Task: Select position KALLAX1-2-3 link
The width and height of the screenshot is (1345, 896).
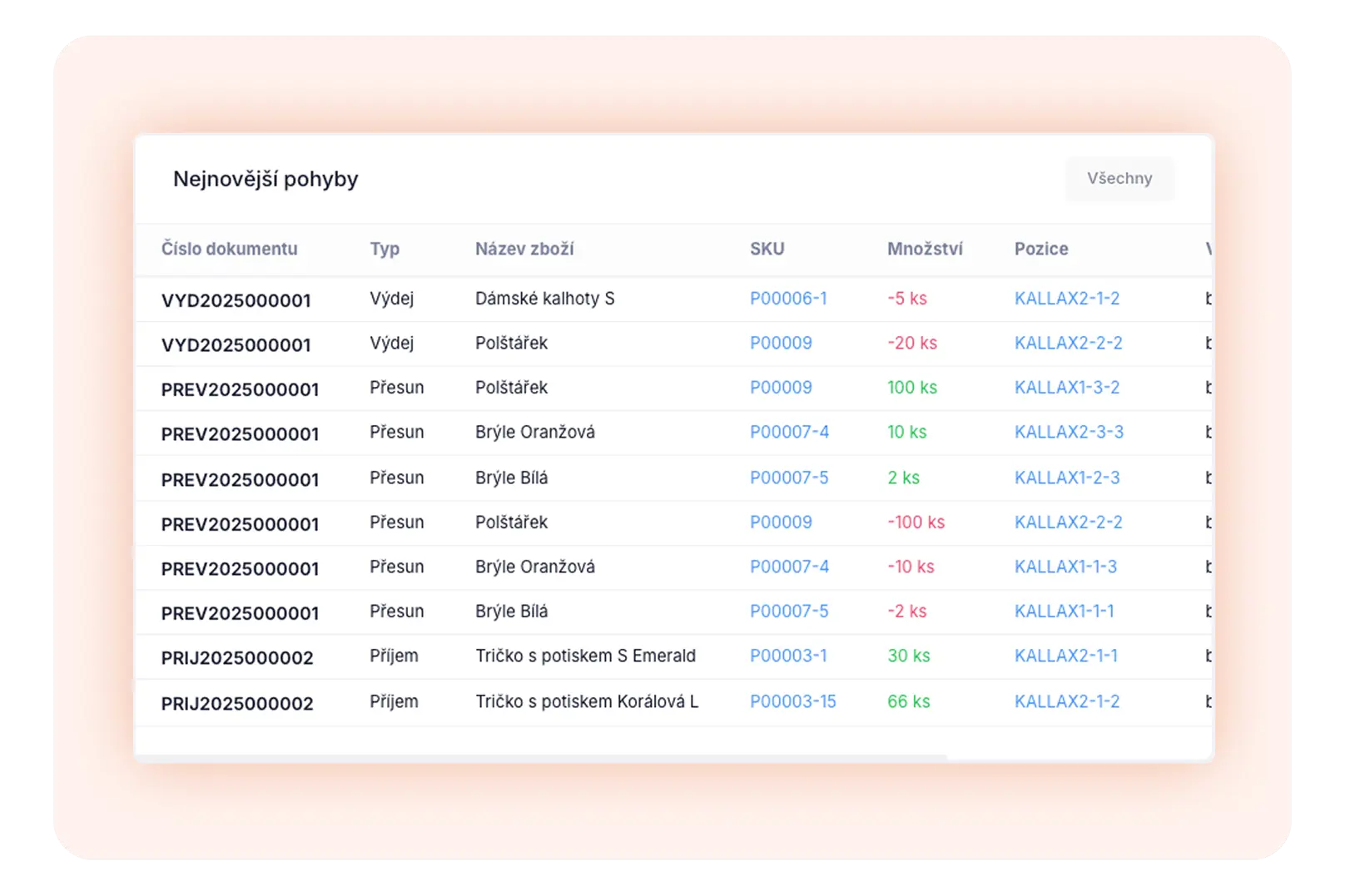Action: pyautogui.click(x=1066, y=478)
